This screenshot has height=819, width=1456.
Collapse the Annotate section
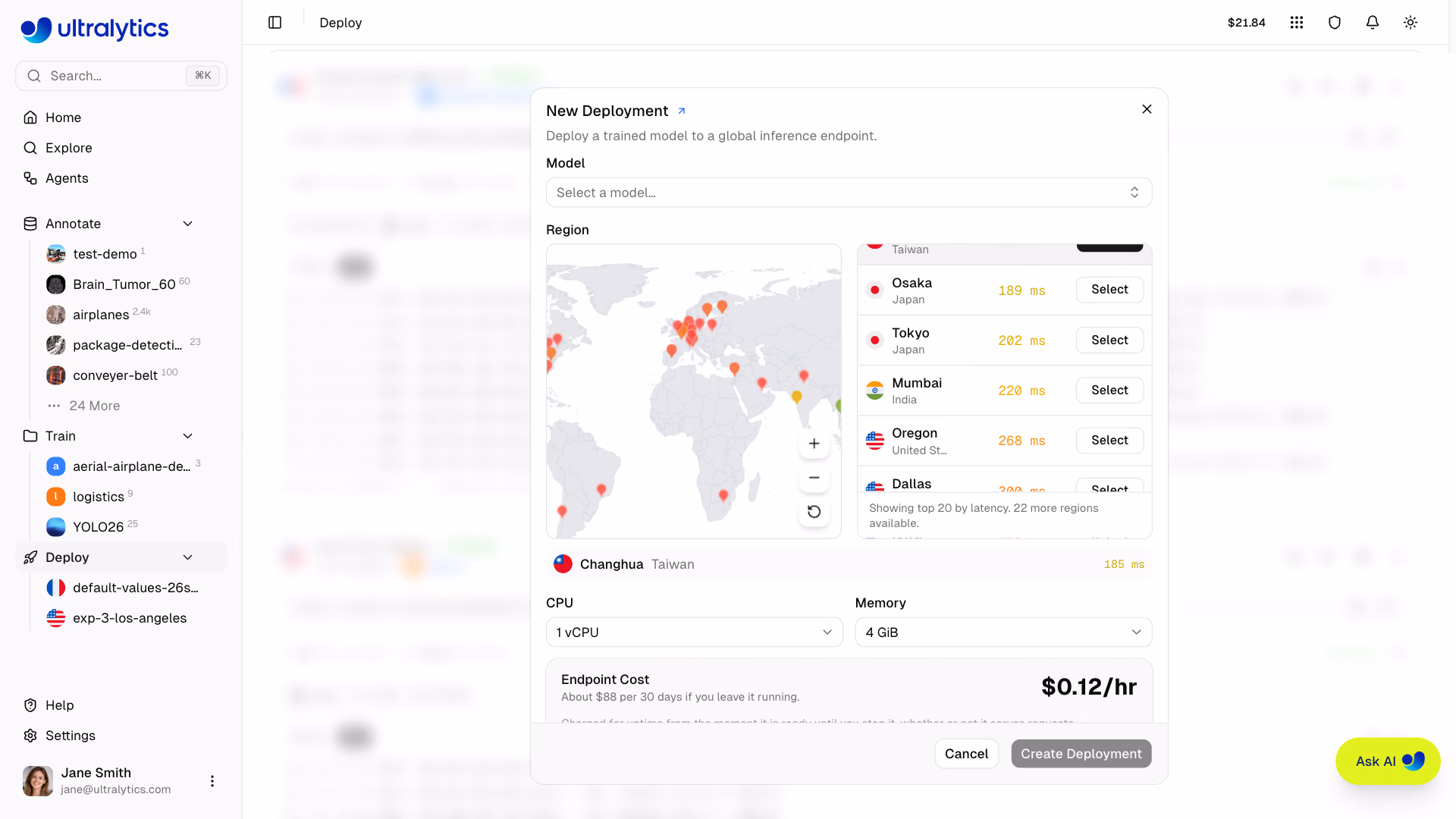188,224
